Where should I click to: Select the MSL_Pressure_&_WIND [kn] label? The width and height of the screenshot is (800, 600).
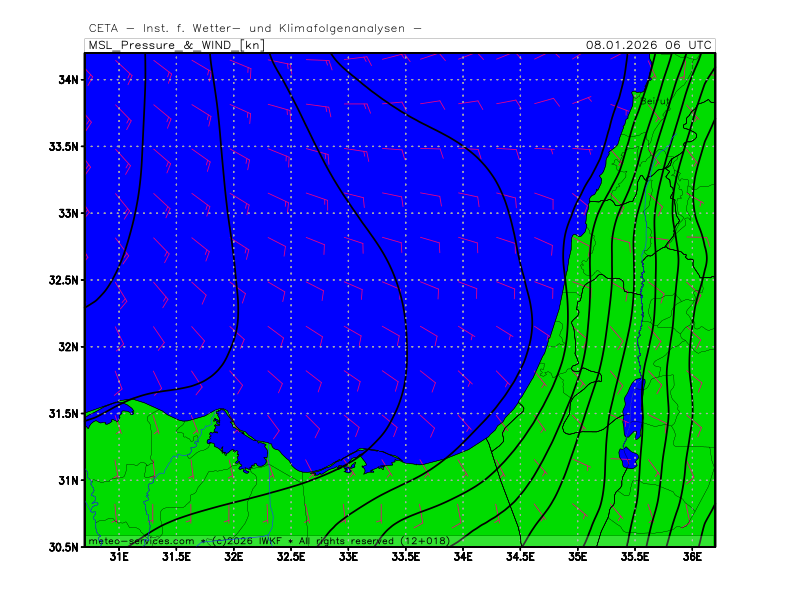(176, 45)
